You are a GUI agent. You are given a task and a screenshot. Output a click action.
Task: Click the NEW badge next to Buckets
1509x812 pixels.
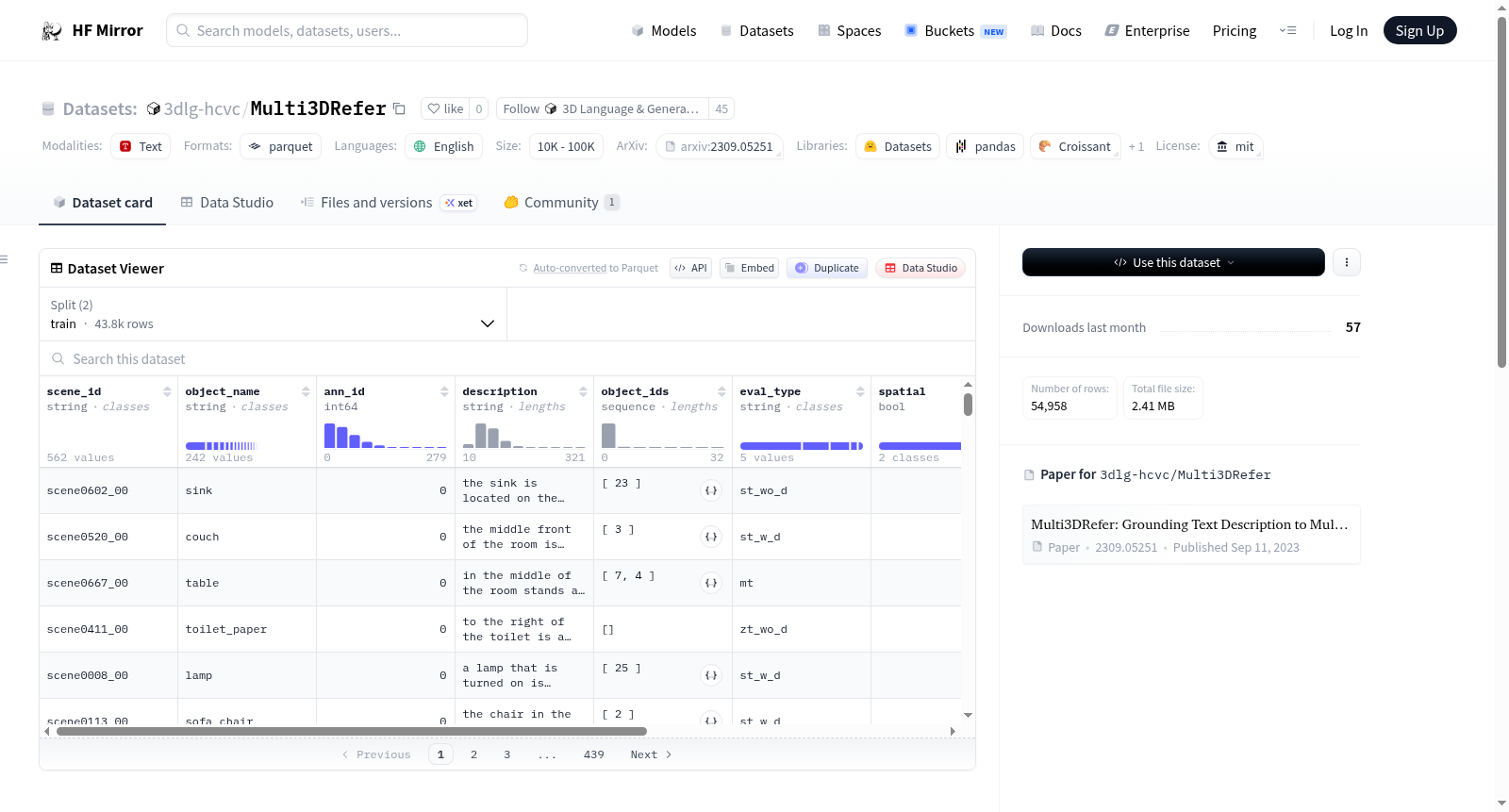[994, 31]
